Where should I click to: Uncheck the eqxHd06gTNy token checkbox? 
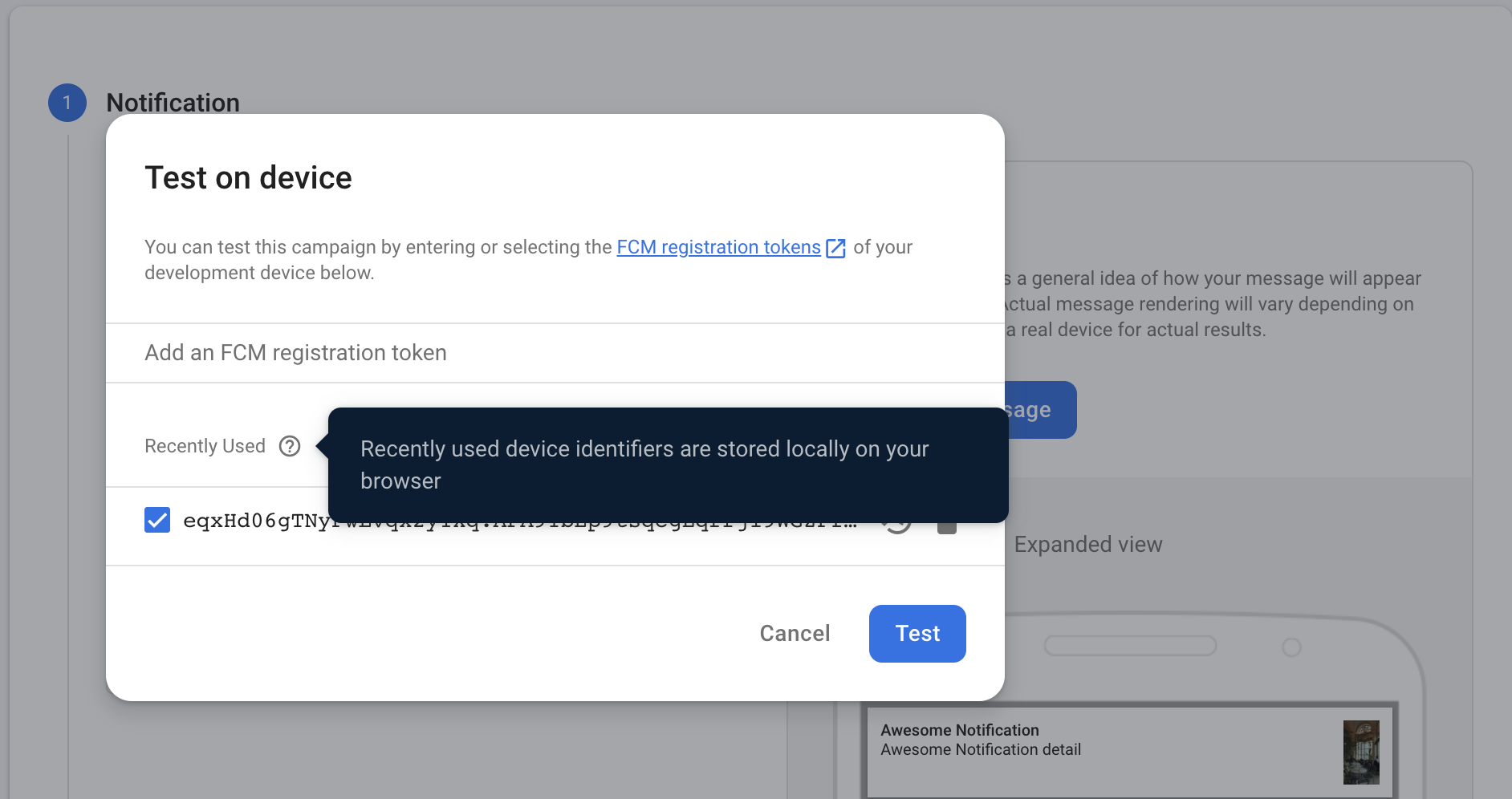click(x=157, y=520)
